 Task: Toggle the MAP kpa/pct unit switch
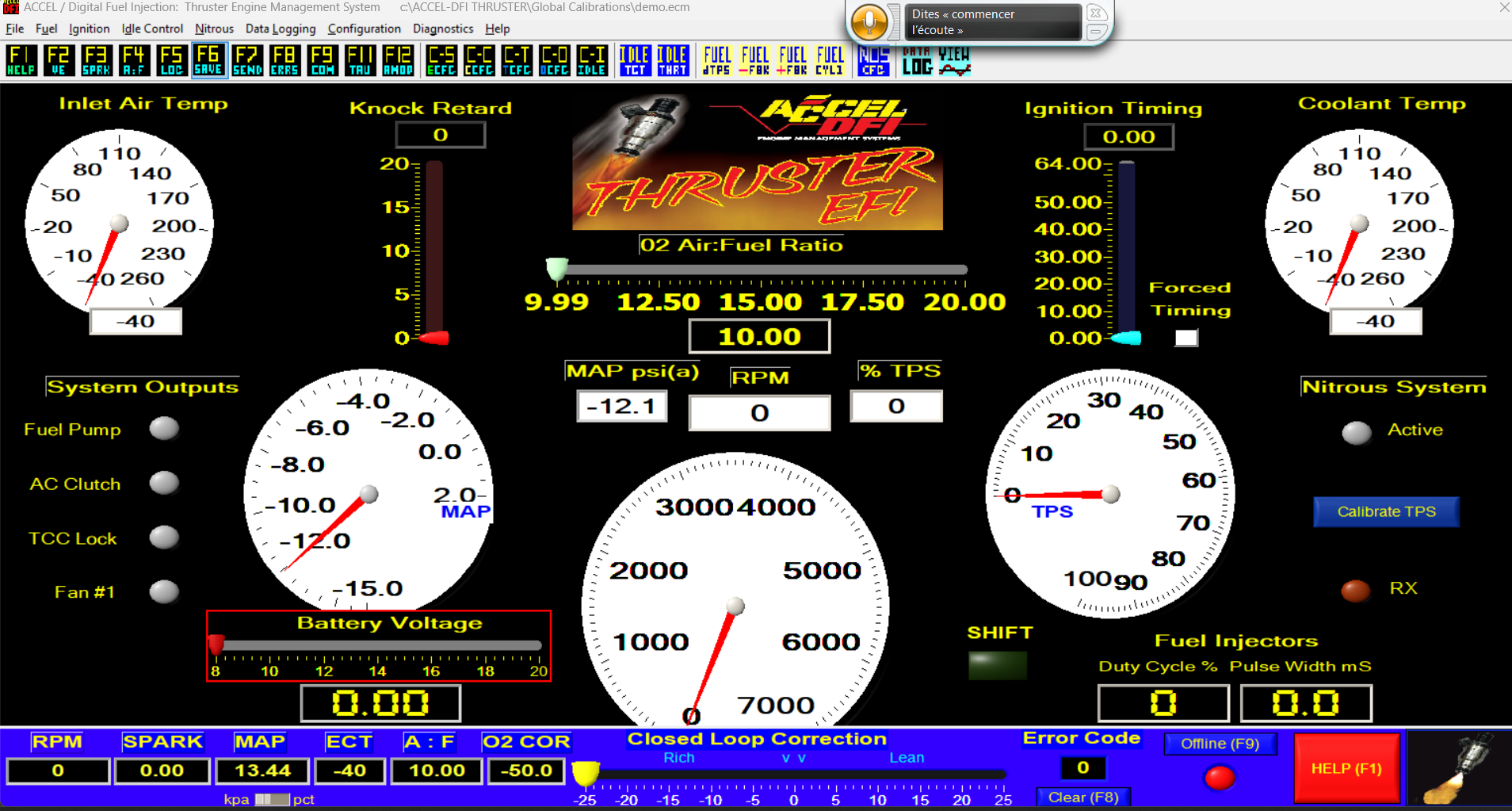pos(272,799)
